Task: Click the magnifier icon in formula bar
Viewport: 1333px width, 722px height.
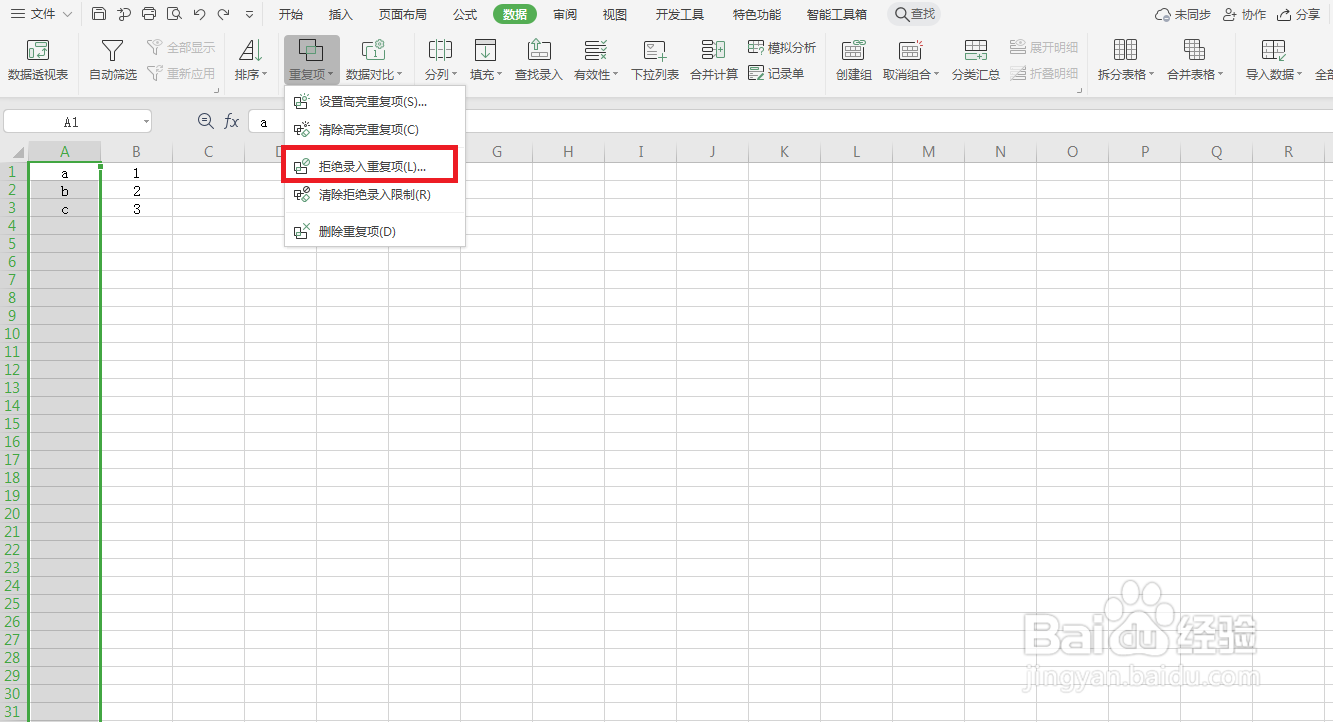Action: (206, 121)
